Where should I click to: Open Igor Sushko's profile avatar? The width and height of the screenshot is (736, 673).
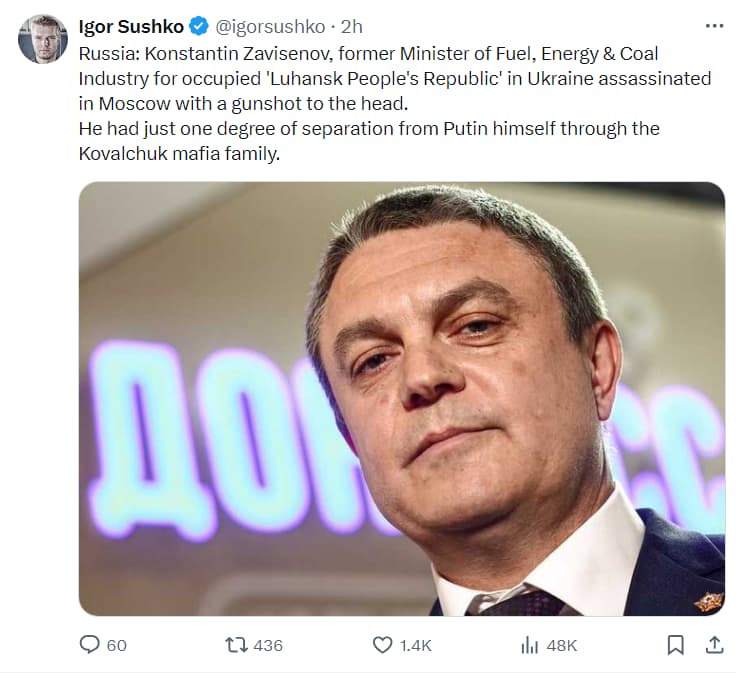tap(43, 40)
